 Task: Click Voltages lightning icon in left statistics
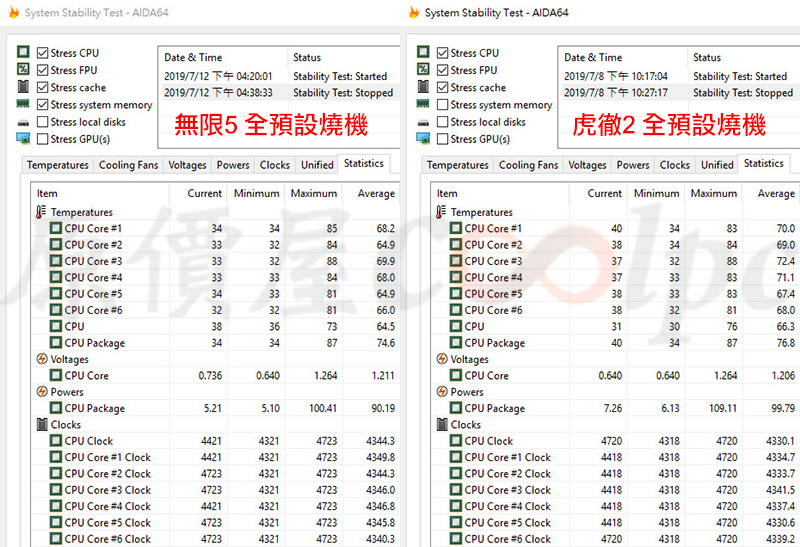tap(42, 359)
